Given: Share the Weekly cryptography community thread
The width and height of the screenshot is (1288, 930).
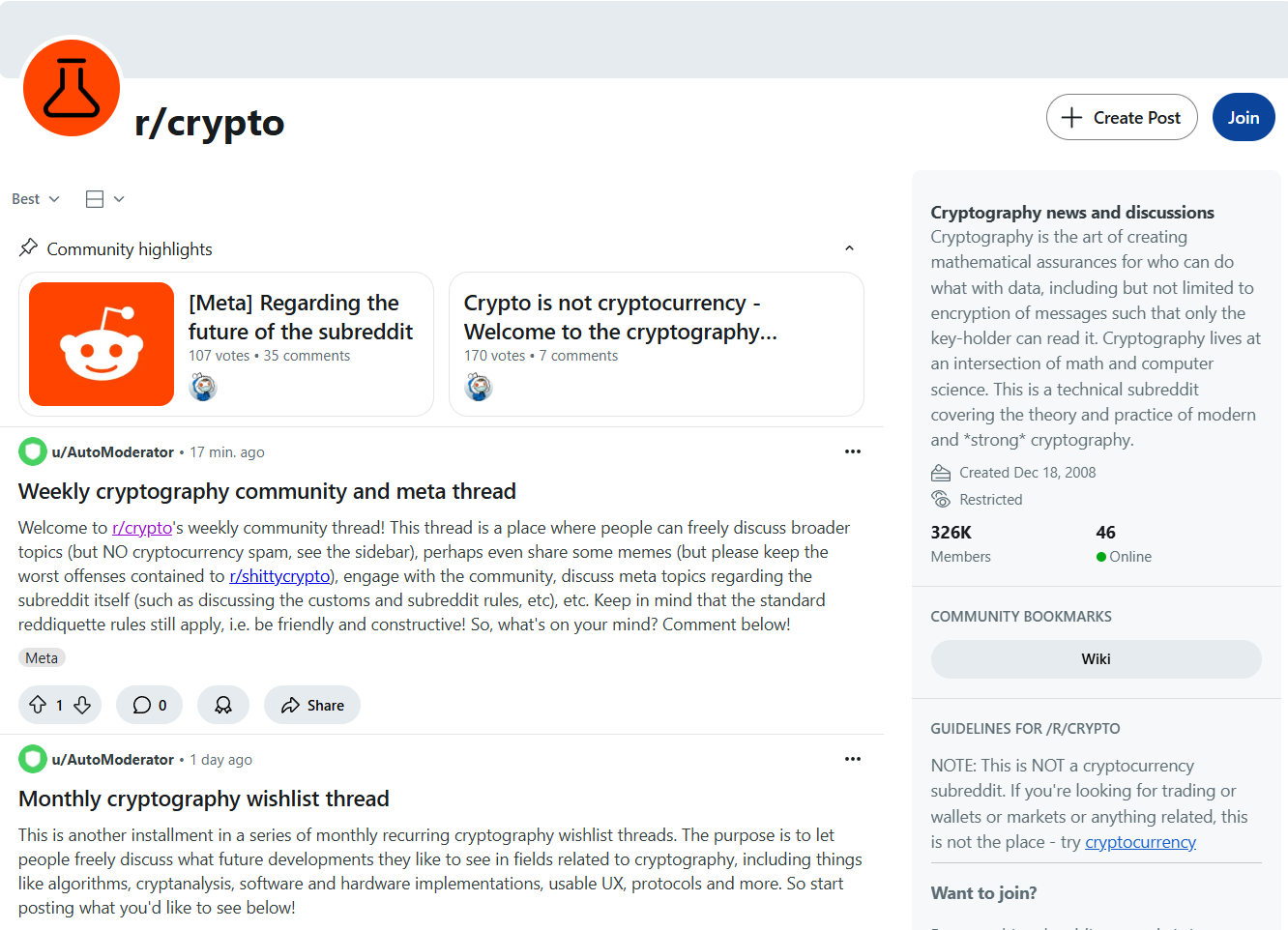Looking at the screenshot, I should tap(312, 705).
